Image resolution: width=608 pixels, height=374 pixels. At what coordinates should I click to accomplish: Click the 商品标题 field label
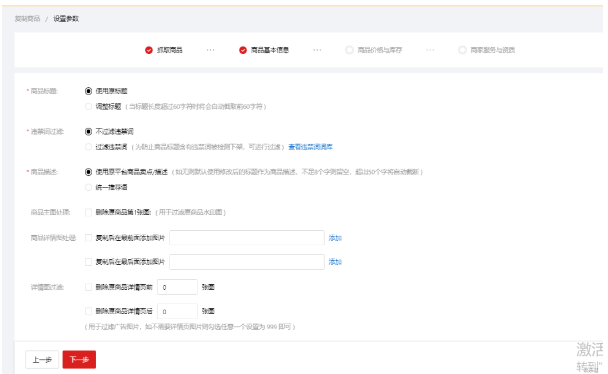click(x=44, y=91)
